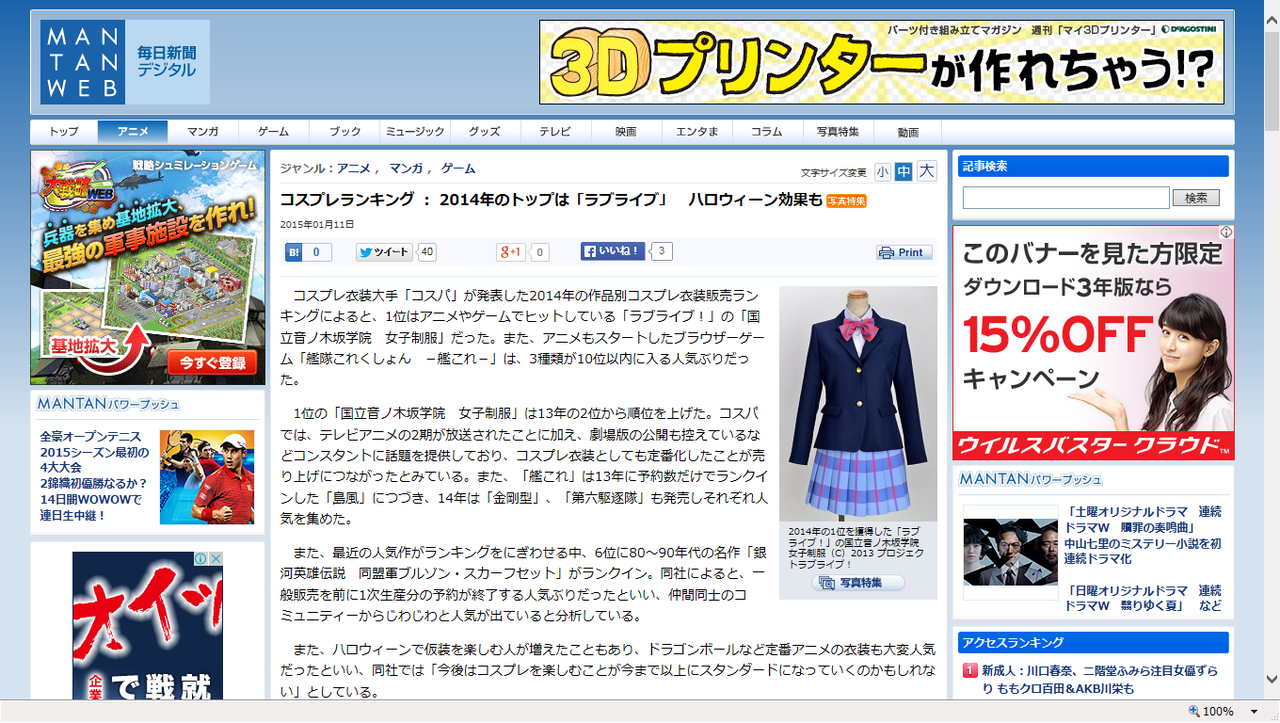Set text size to medium 中

[x=904, y=172]
